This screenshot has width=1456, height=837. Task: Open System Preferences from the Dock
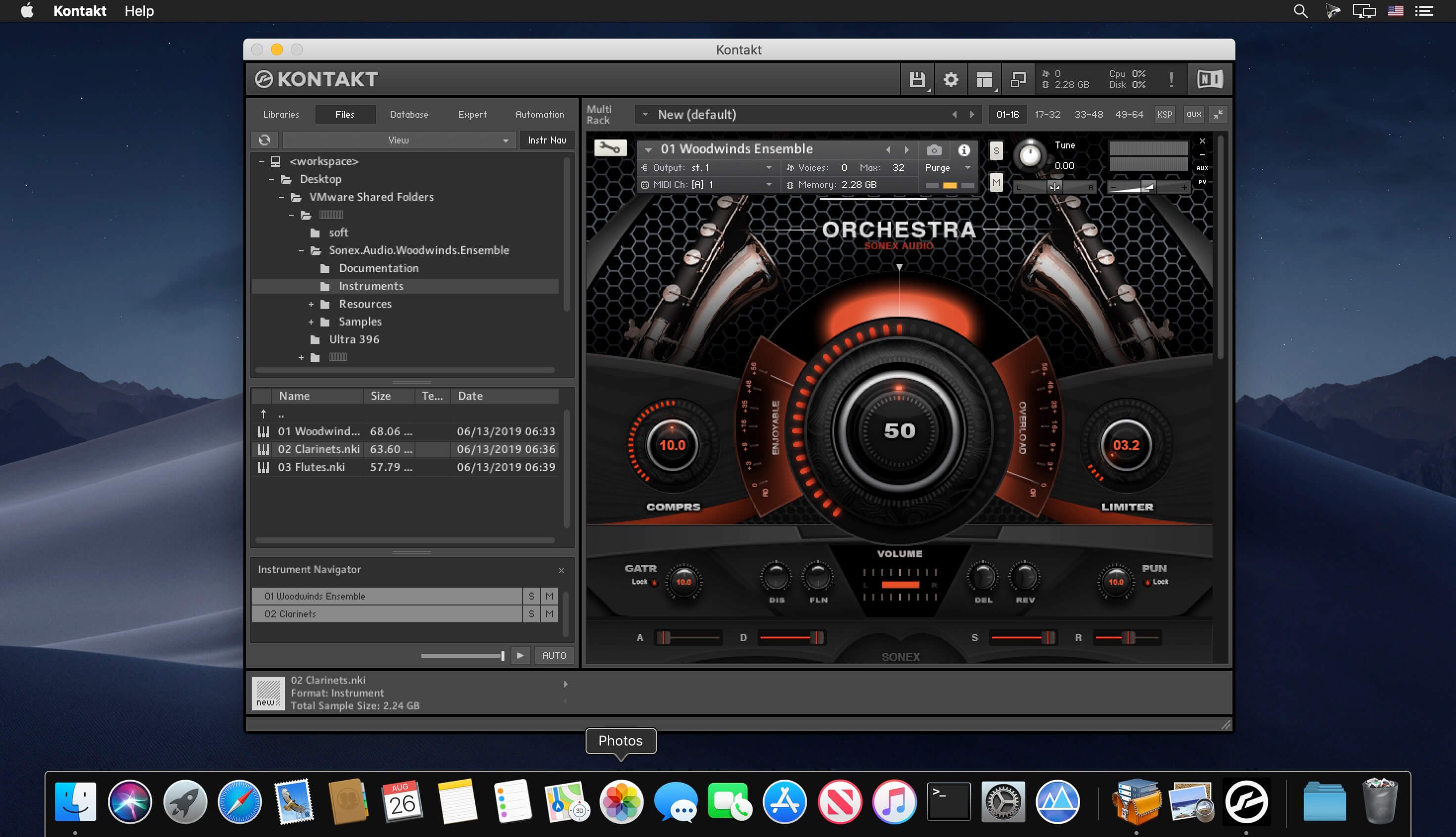[1003, 801]
